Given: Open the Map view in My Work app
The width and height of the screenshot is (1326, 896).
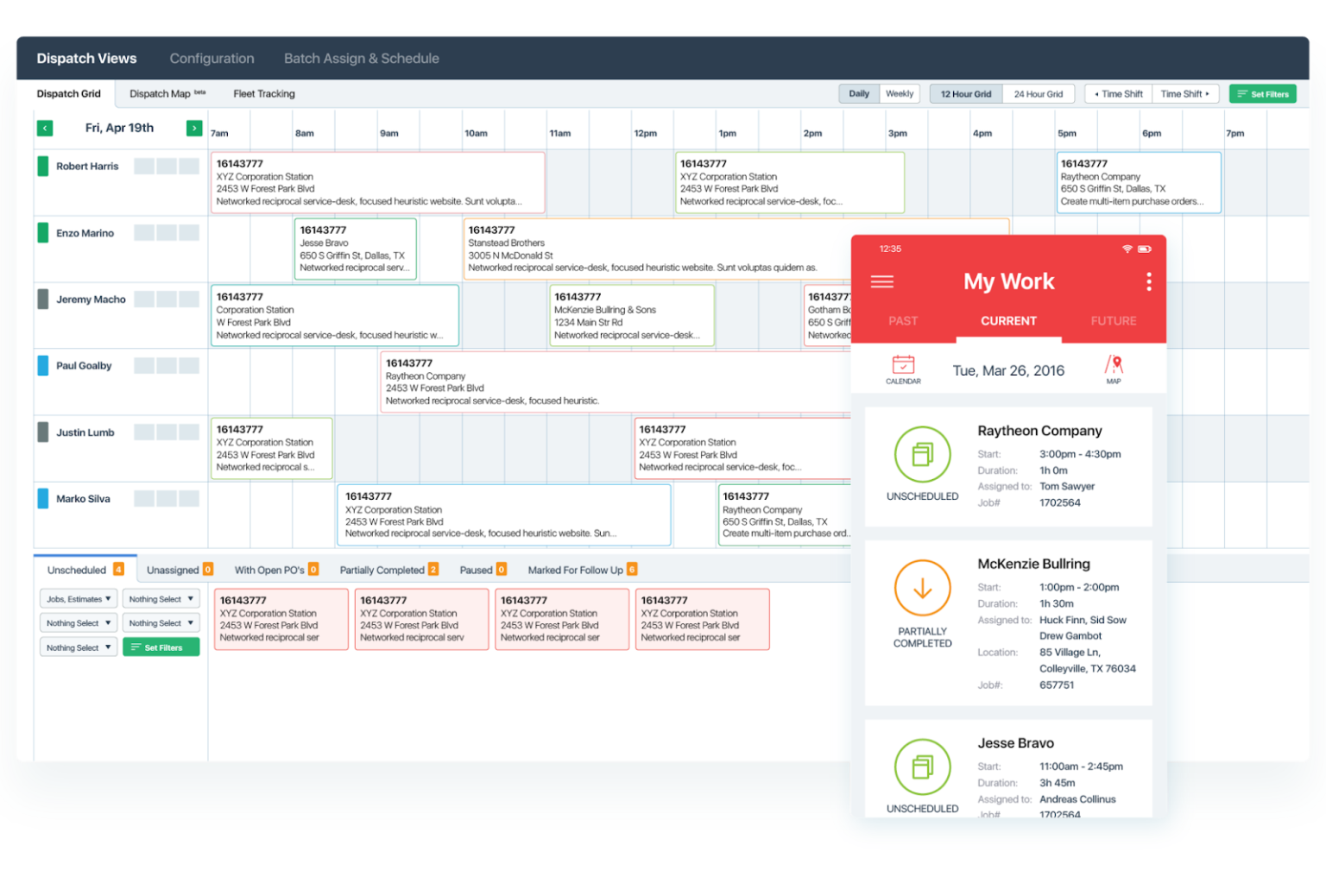Looking at the screenshot, I should (1114, 369).
